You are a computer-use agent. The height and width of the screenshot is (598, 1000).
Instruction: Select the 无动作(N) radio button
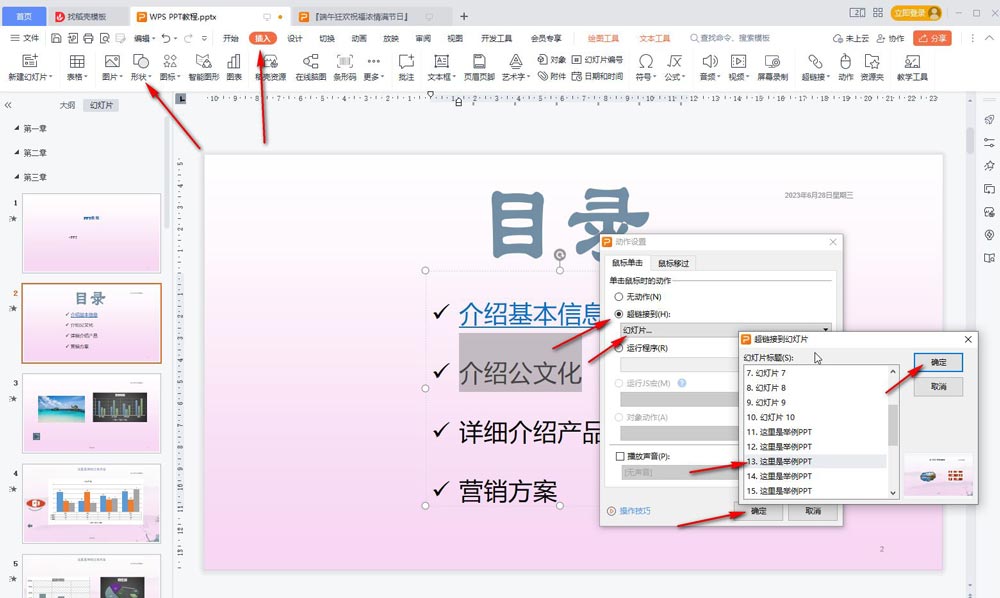[619, 297]
